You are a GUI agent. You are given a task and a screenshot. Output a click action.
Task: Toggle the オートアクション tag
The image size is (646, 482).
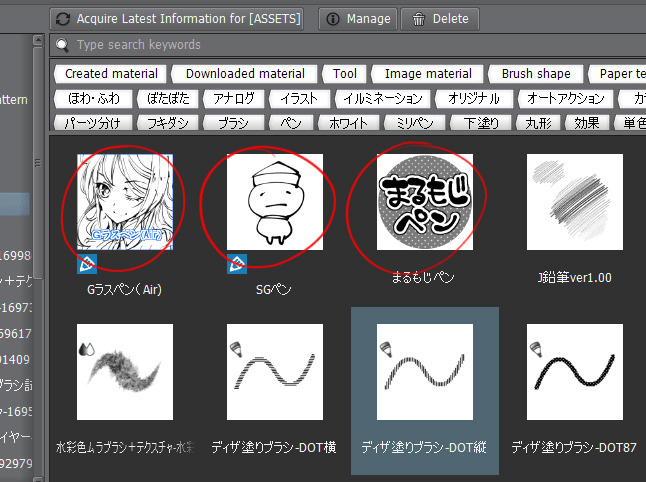pos(565,98)
